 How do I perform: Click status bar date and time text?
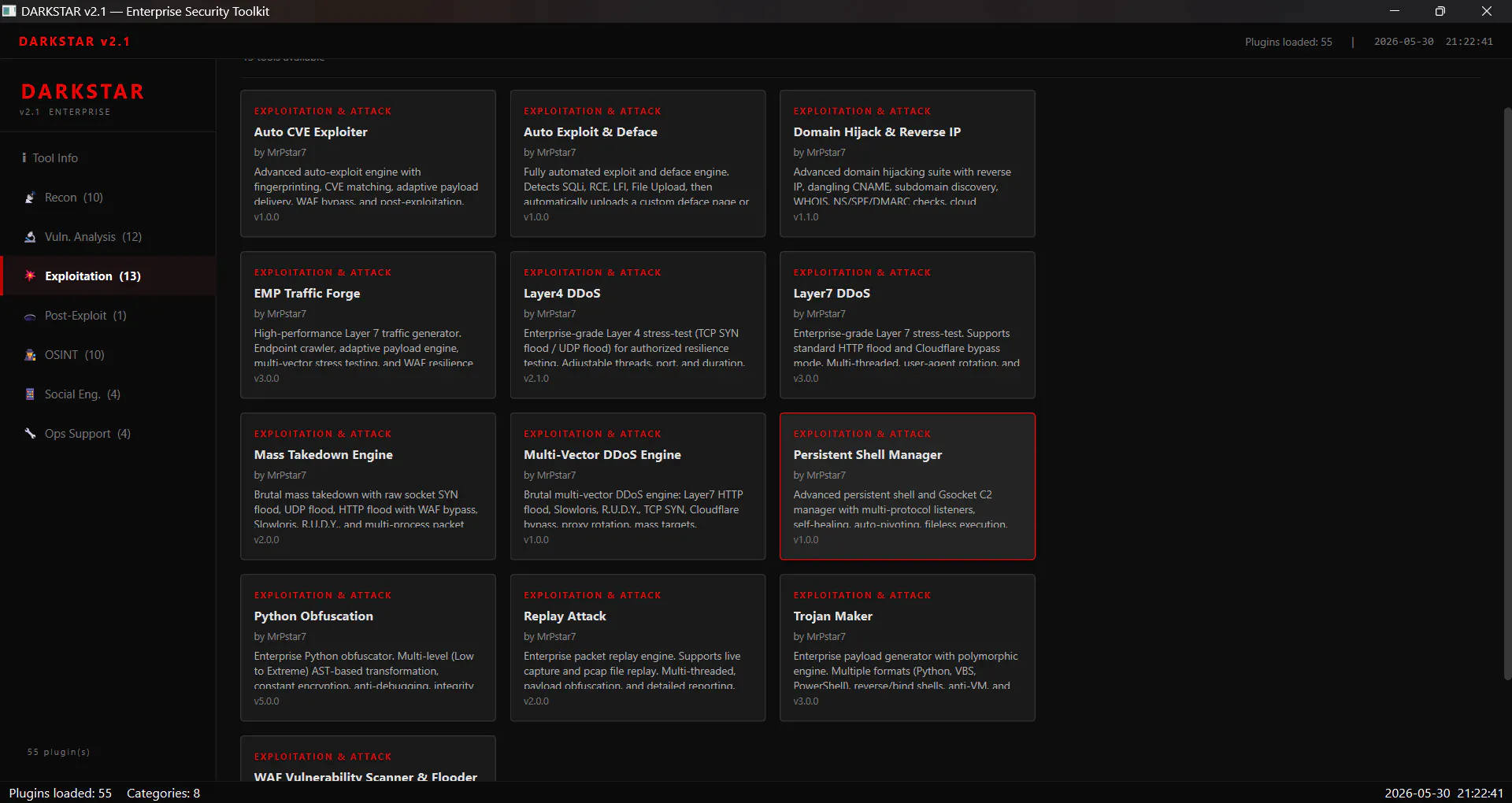[1443, 793]
